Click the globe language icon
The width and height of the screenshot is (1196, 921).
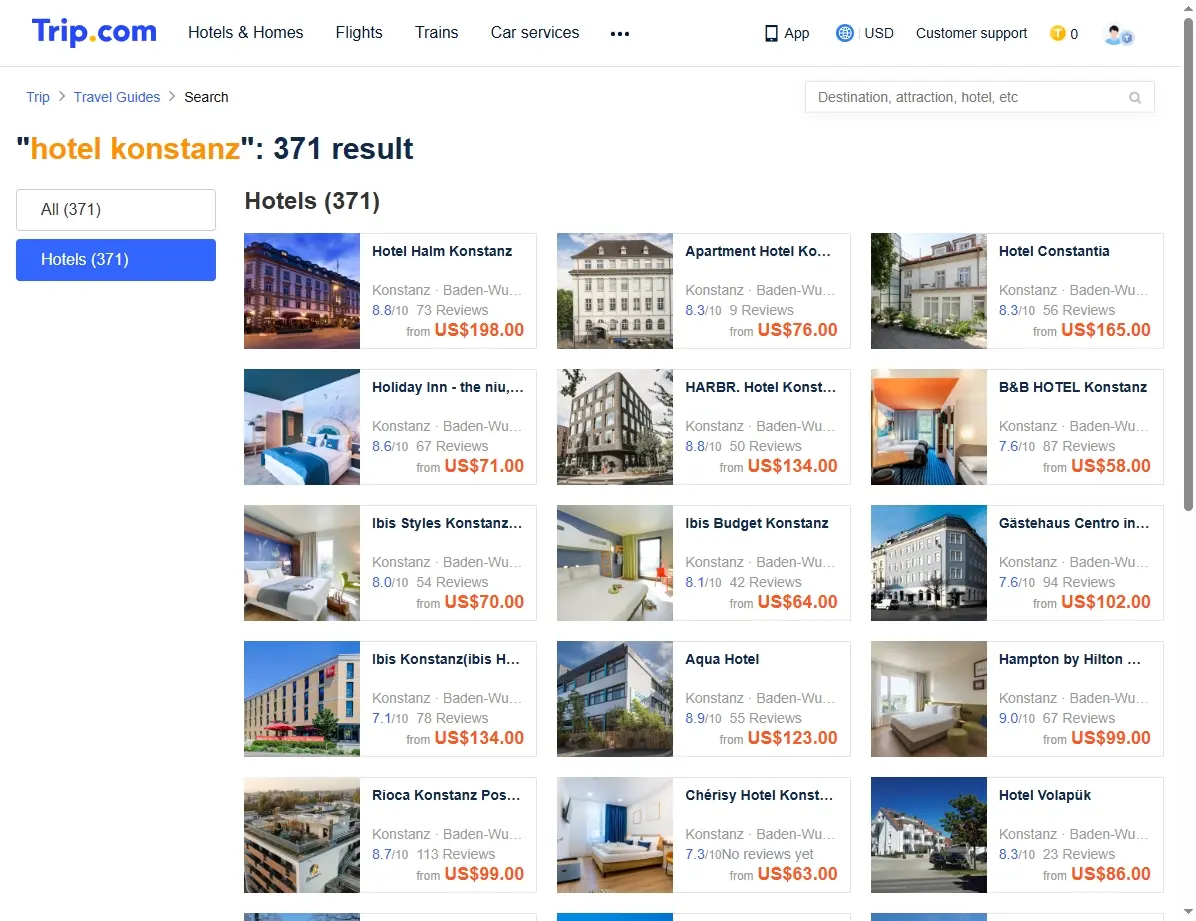844,33
